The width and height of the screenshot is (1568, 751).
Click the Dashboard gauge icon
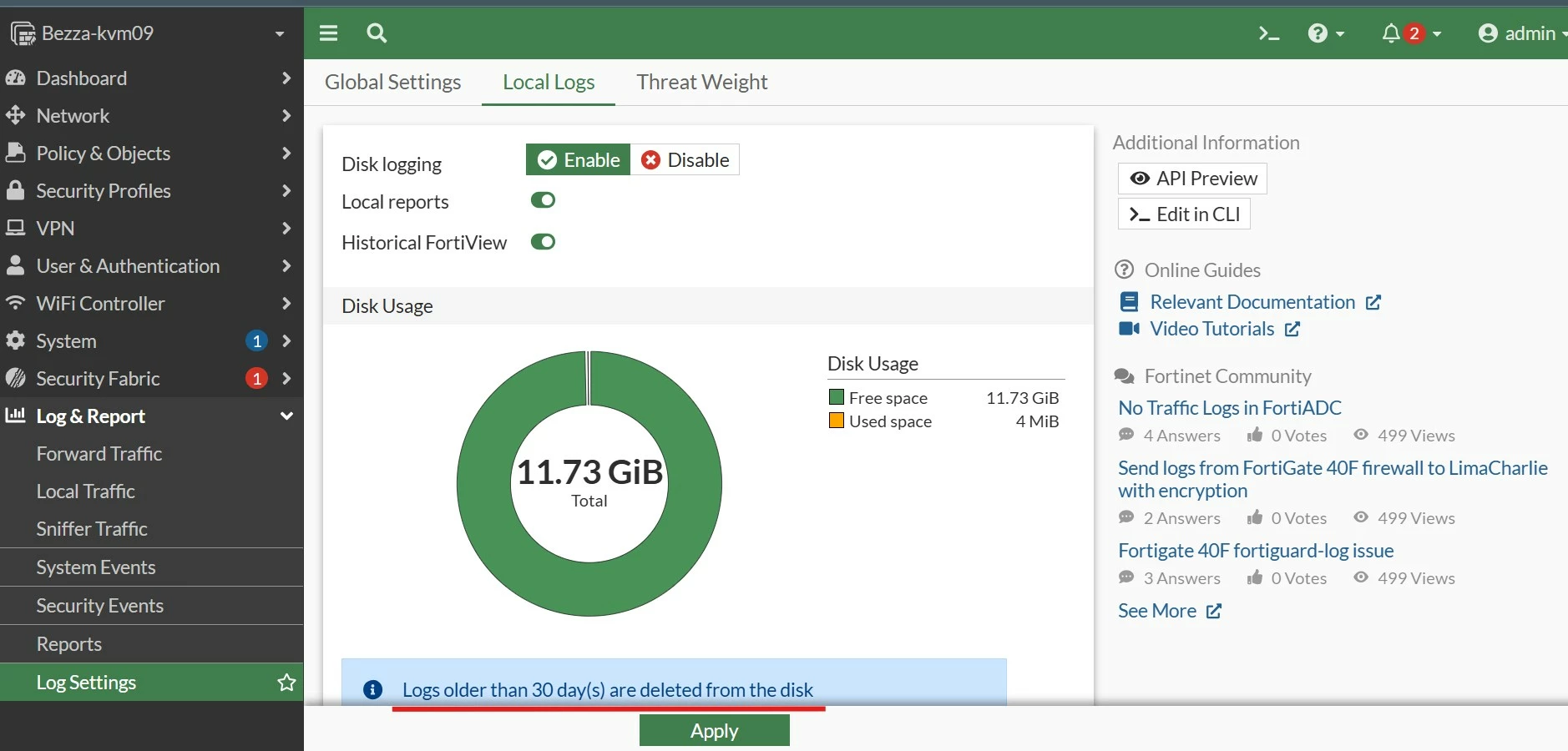point(15,78)
